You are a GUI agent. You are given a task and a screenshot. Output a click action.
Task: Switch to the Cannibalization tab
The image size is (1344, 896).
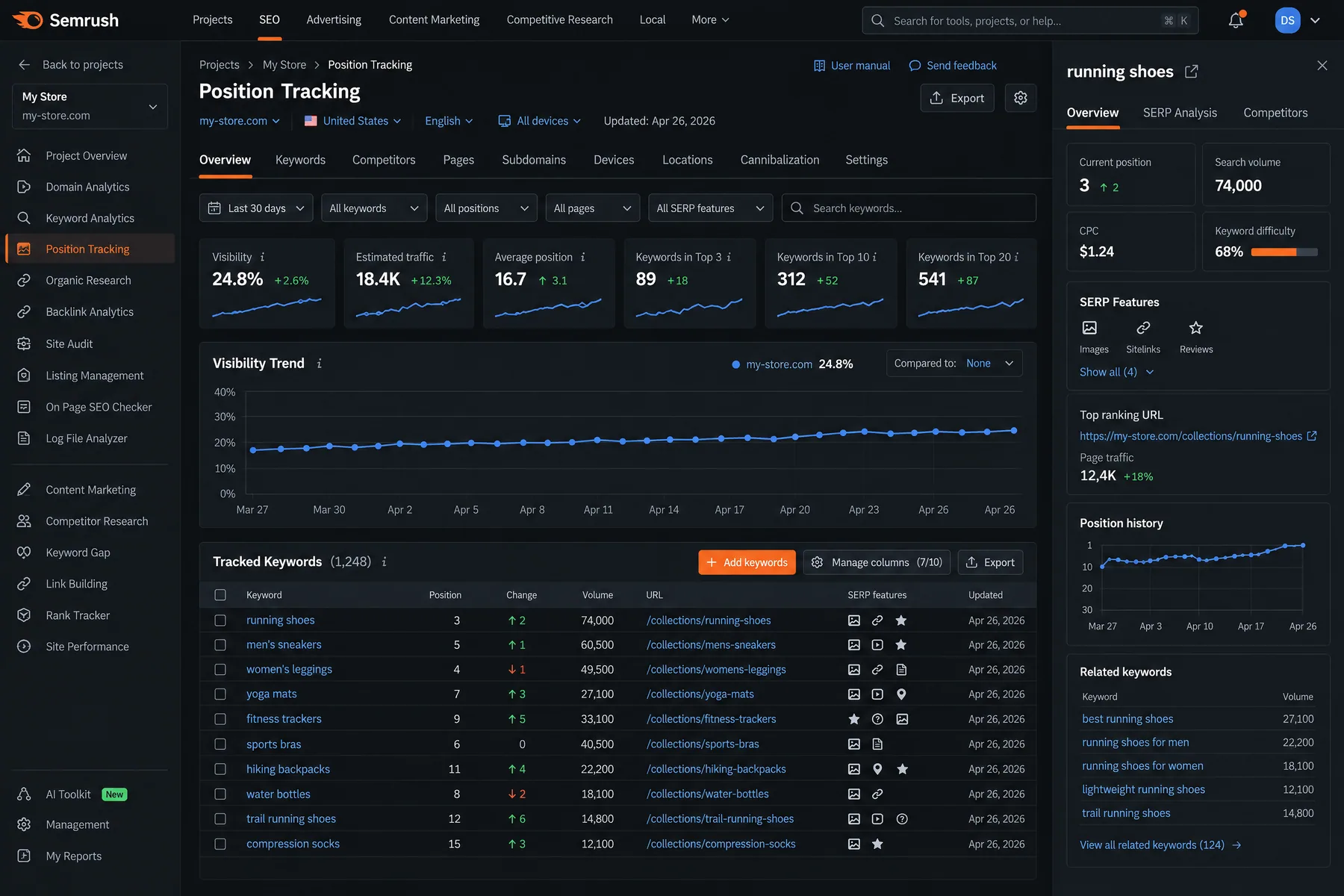[x=780, y=160]
